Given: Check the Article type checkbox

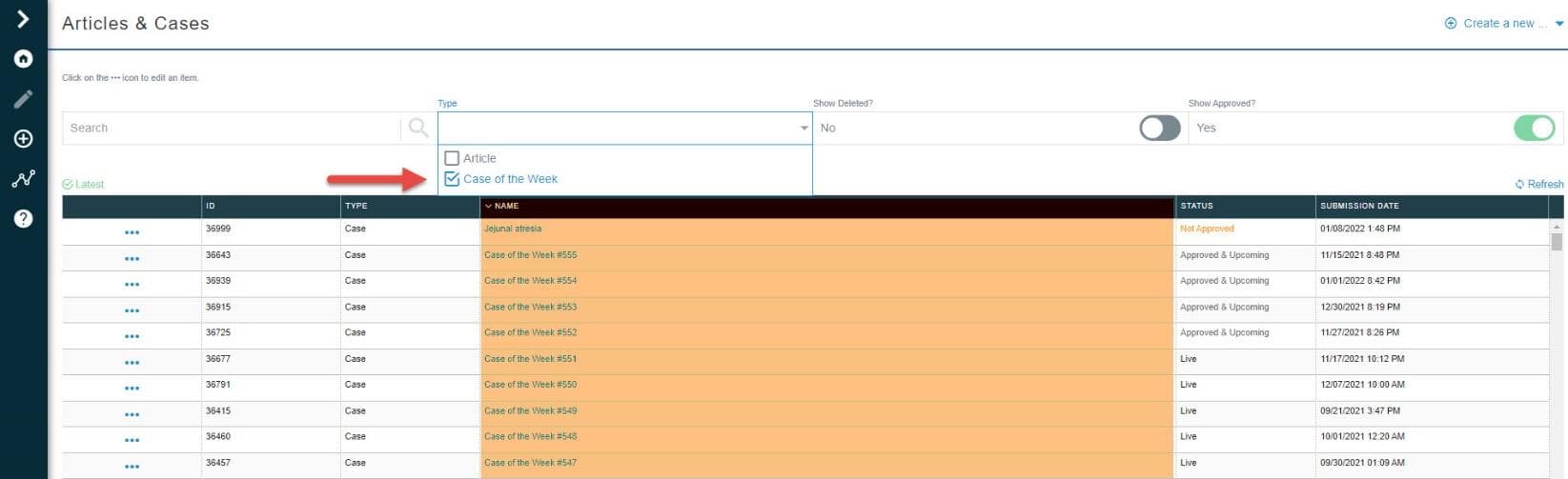Looking at the screenshot, I should 452,158.
